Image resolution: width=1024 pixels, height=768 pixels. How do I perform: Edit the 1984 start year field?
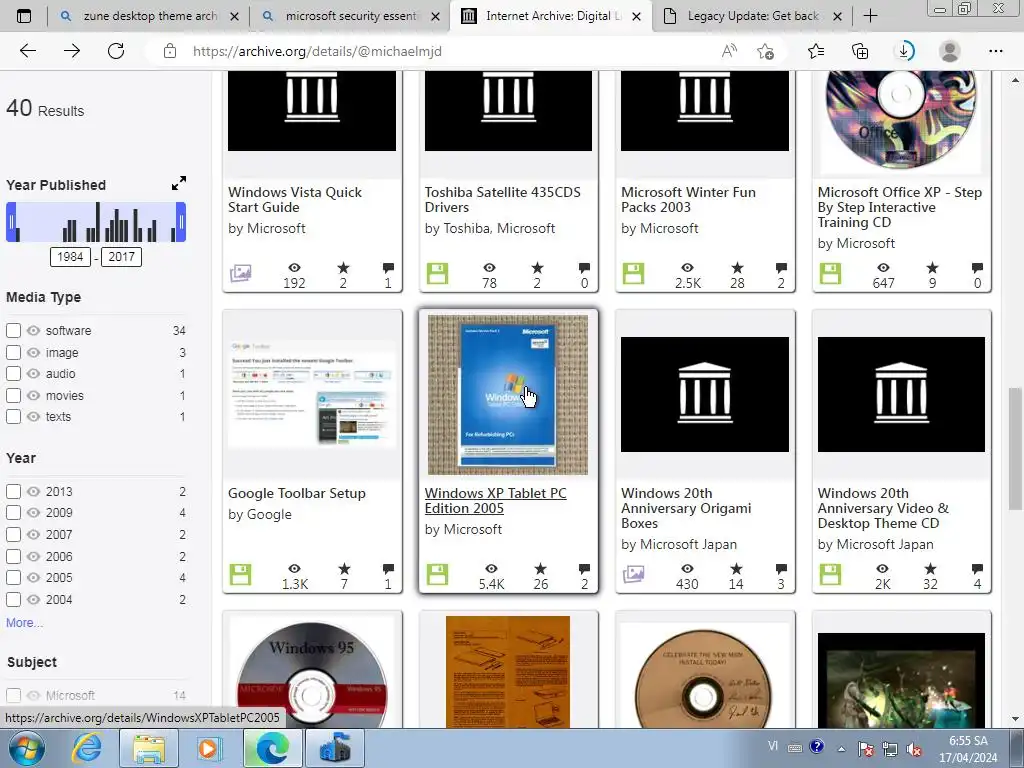(x=71, y=257)
